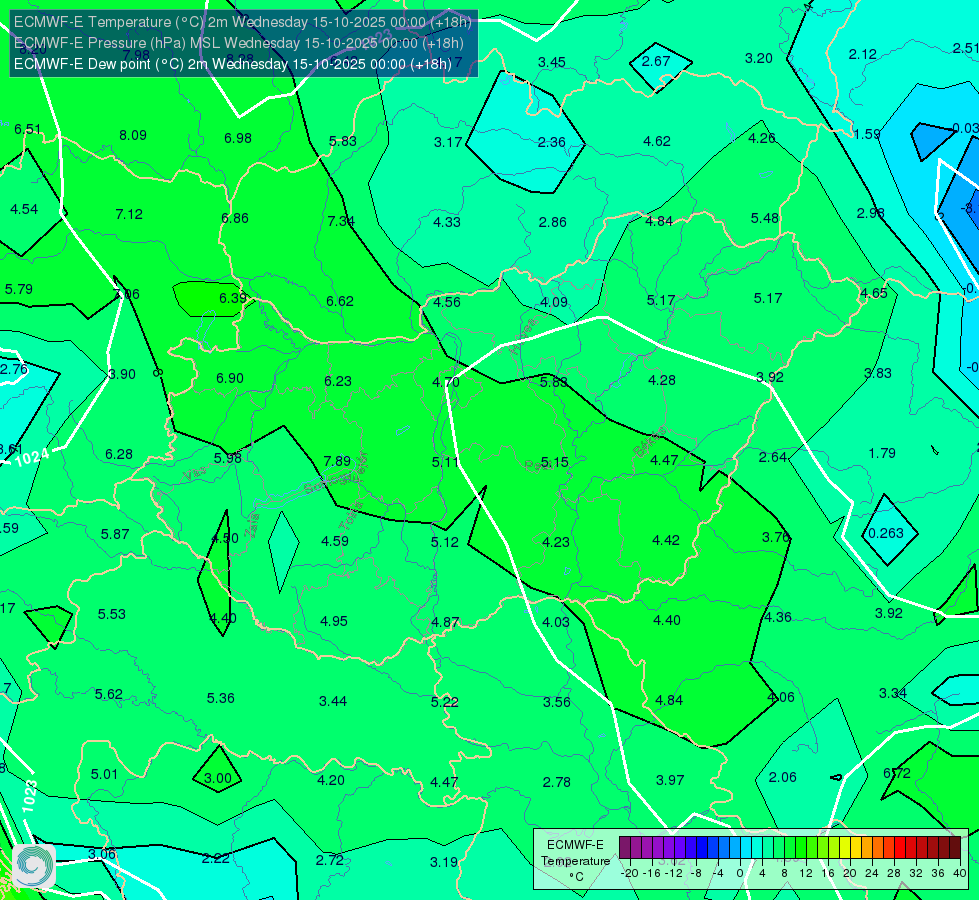Click the 5.15 value near Pest
The width and height of the screenshot is (979, 900).
pyautogui.click(x=554, y=462)
